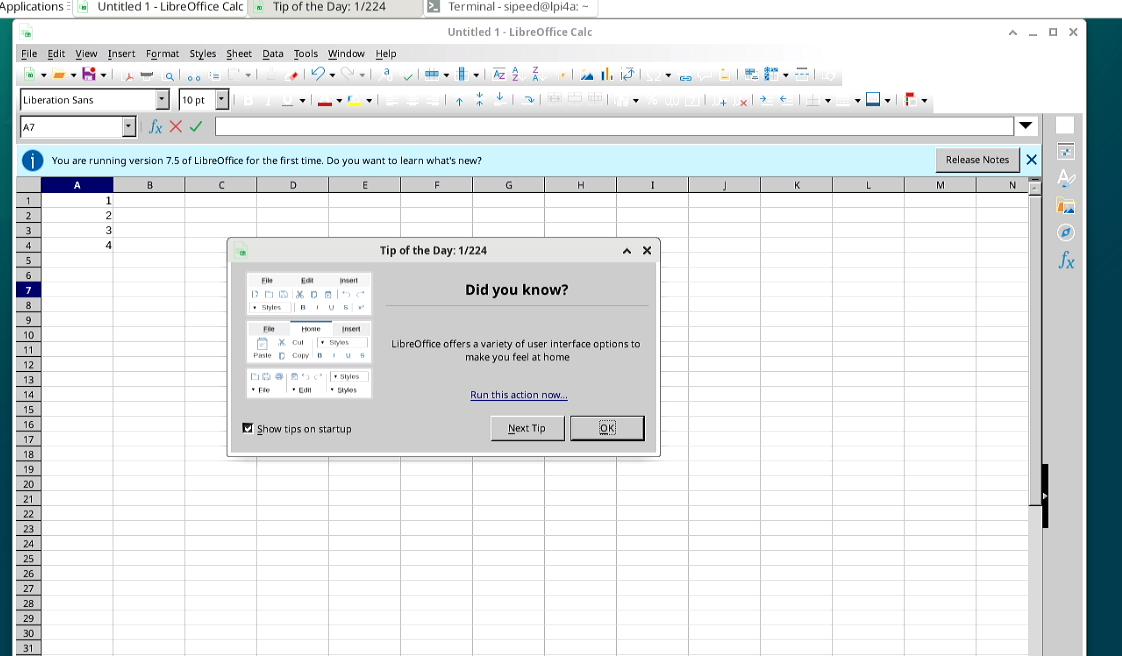
Task: Open the Insert menu
Action: pos(121,54)
